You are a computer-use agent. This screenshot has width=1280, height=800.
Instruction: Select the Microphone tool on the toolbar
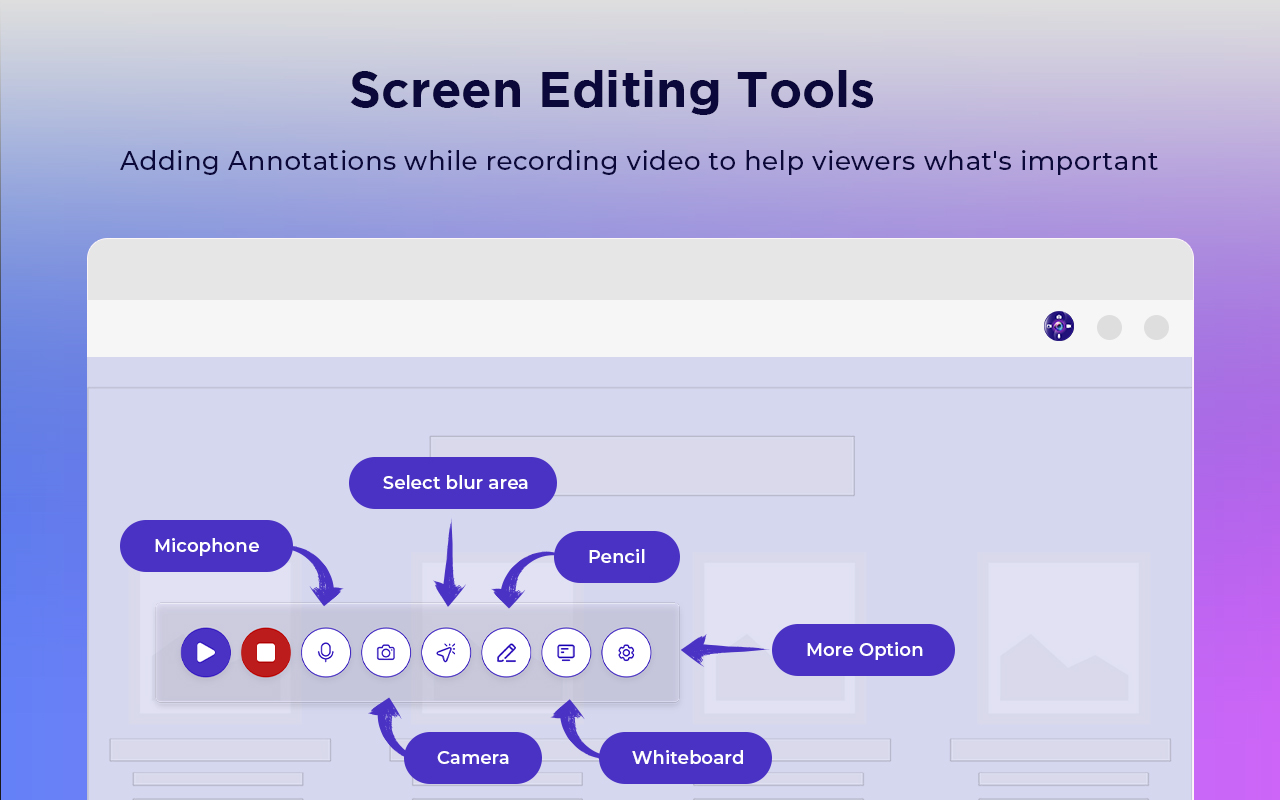[x=326, y=652]
